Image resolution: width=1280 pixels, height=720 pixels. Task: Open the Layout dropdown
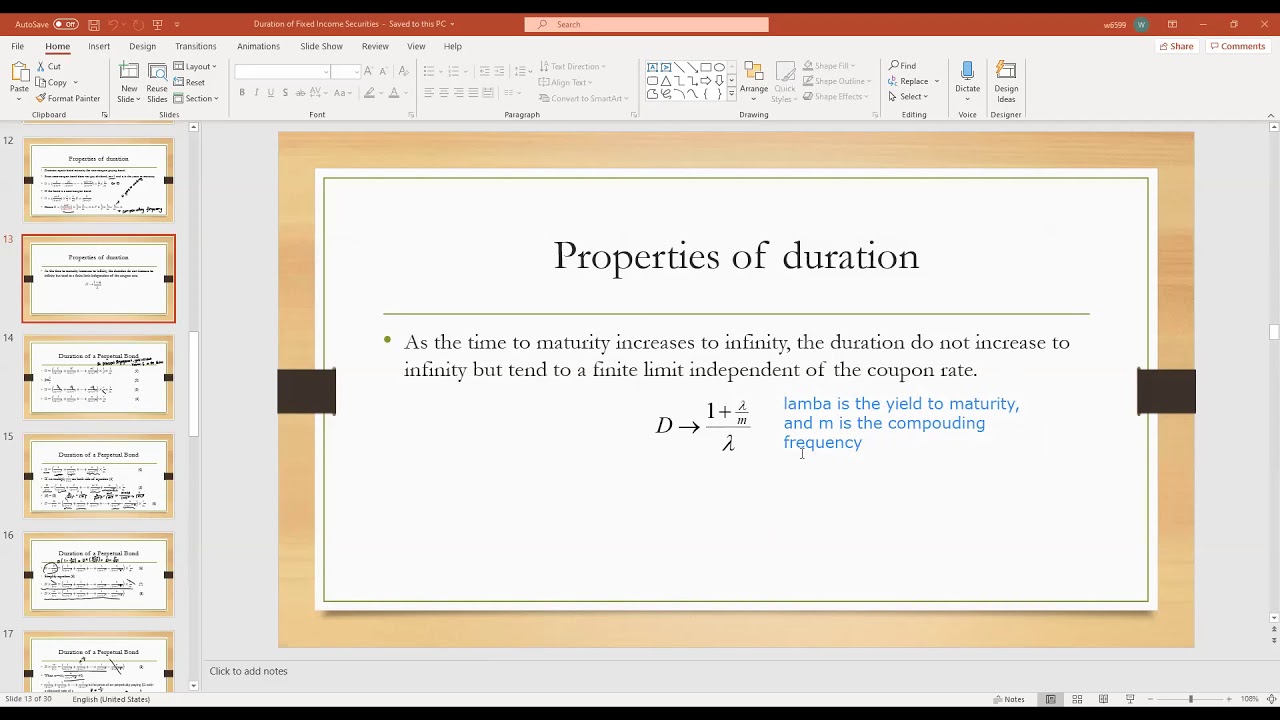195,66
